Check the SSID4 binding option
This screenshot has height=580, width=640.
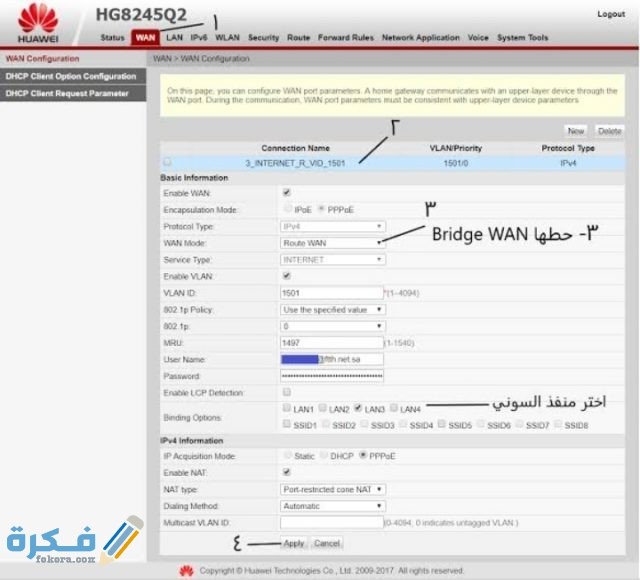[403, 424]
